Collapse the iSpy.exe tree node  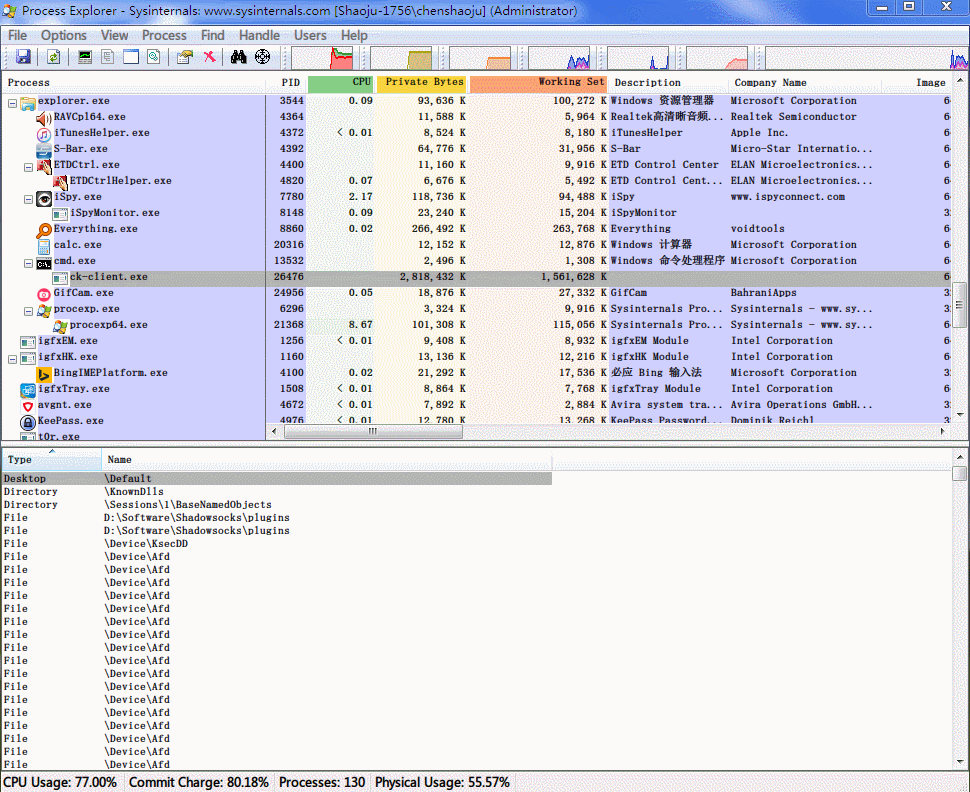tap(28, 199)
